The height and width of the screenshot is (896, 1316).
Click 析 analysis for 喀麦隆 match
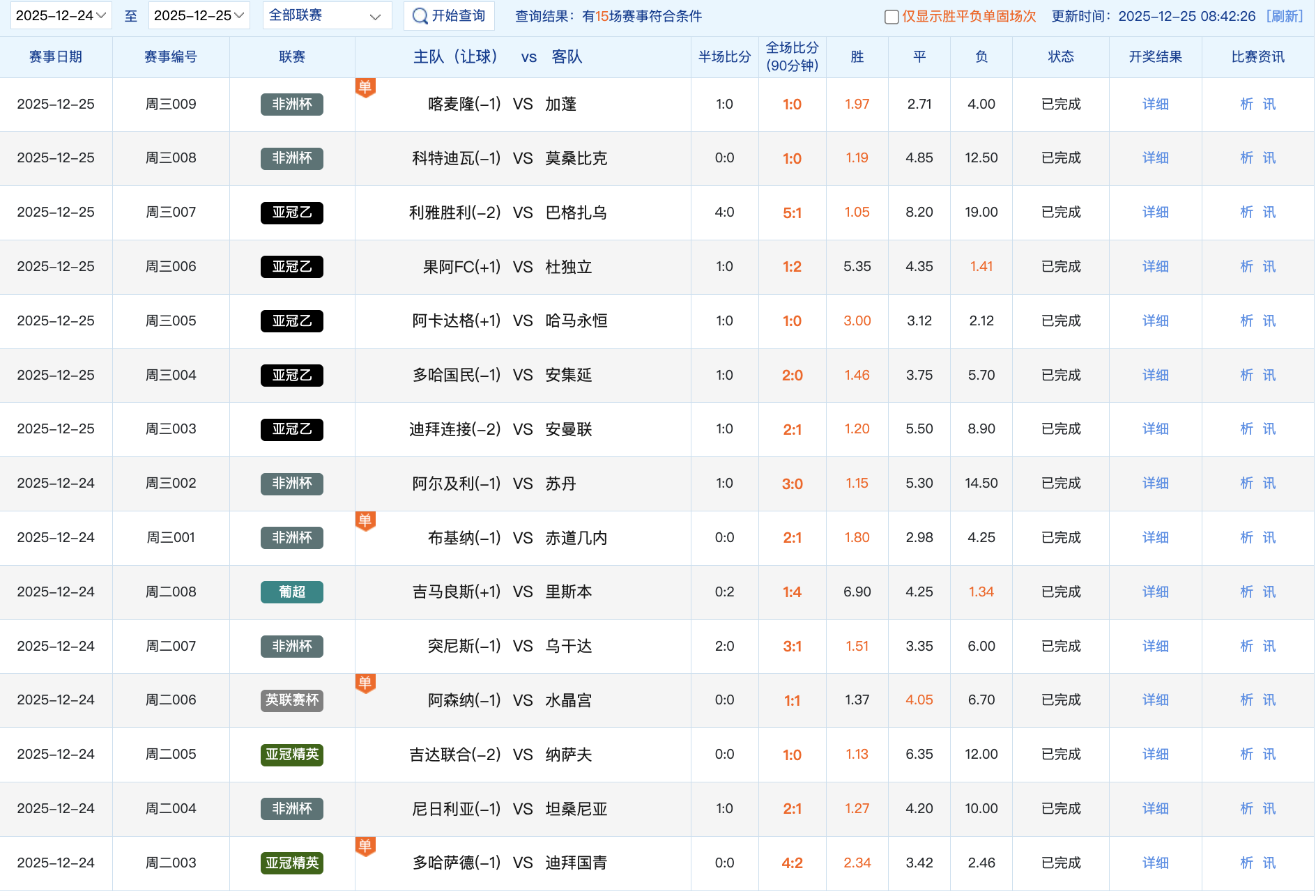[1246, 105]
